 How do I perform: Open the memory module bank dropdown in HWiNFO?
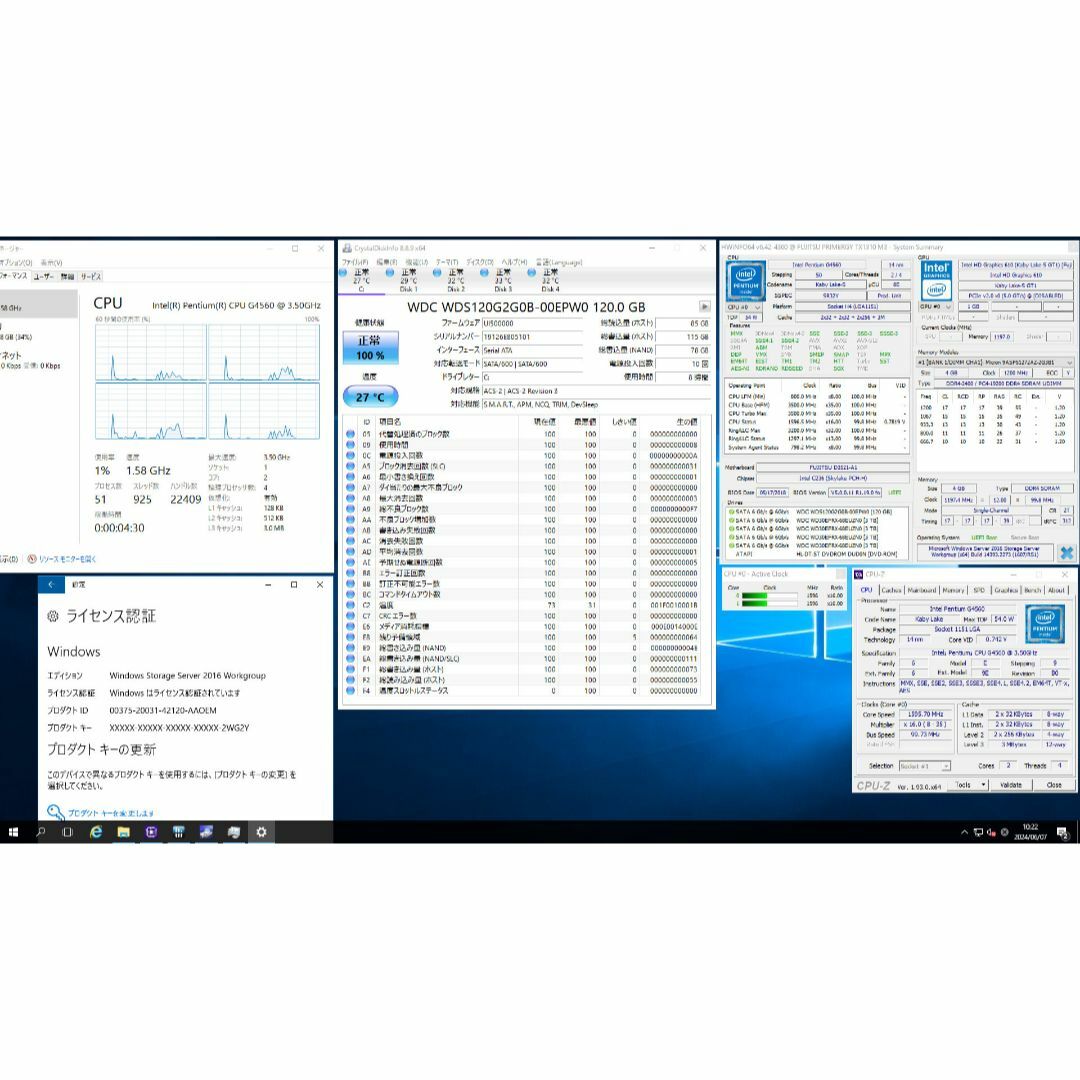[x=995, y=362]
